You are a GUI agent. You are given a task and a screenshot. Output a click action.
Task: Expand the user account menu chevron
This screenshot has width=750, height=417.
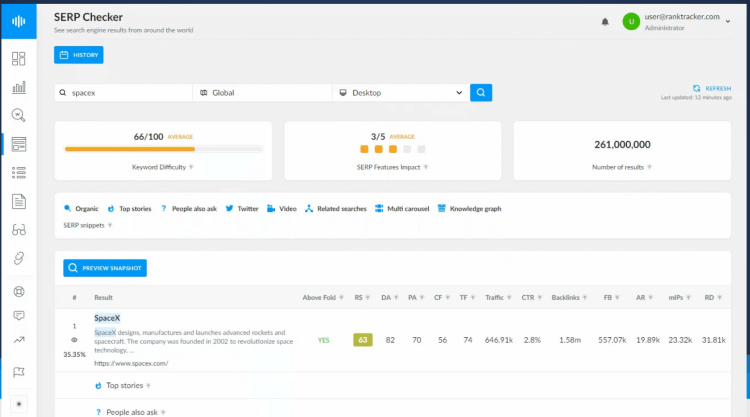(728, 22)
